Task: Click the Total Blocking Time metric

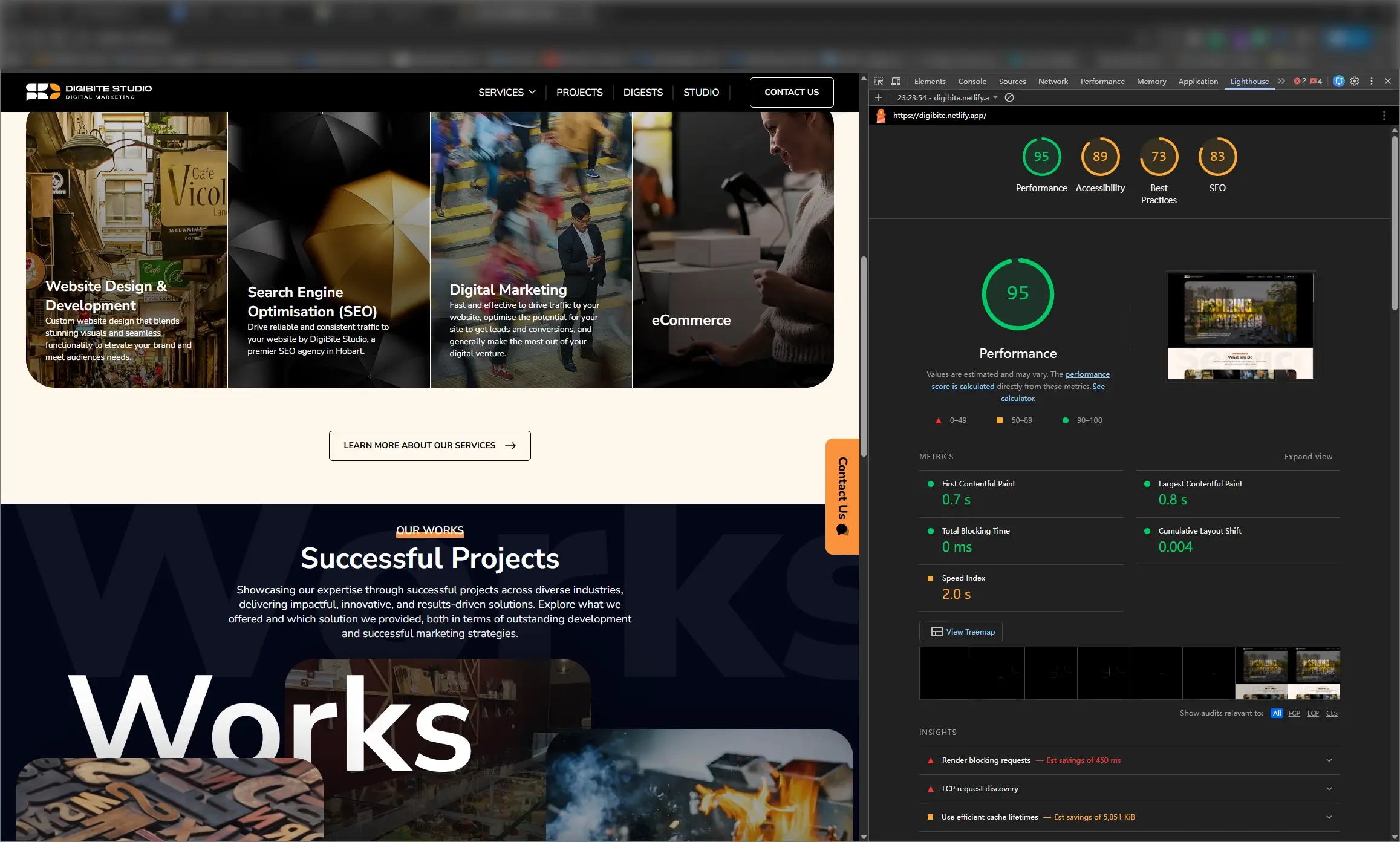Action: pyautogui.click(x=1021, y=541)
